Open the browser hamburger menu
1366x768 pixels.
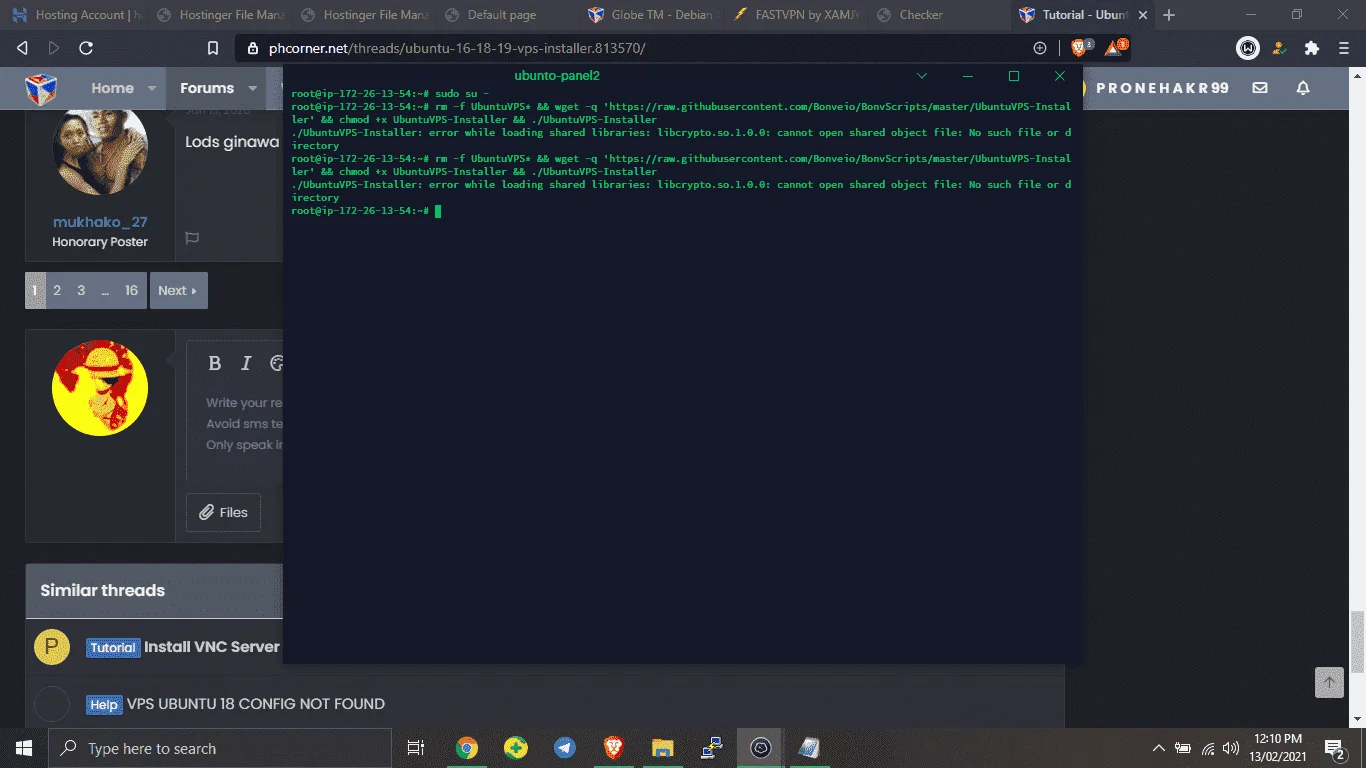1345,48
